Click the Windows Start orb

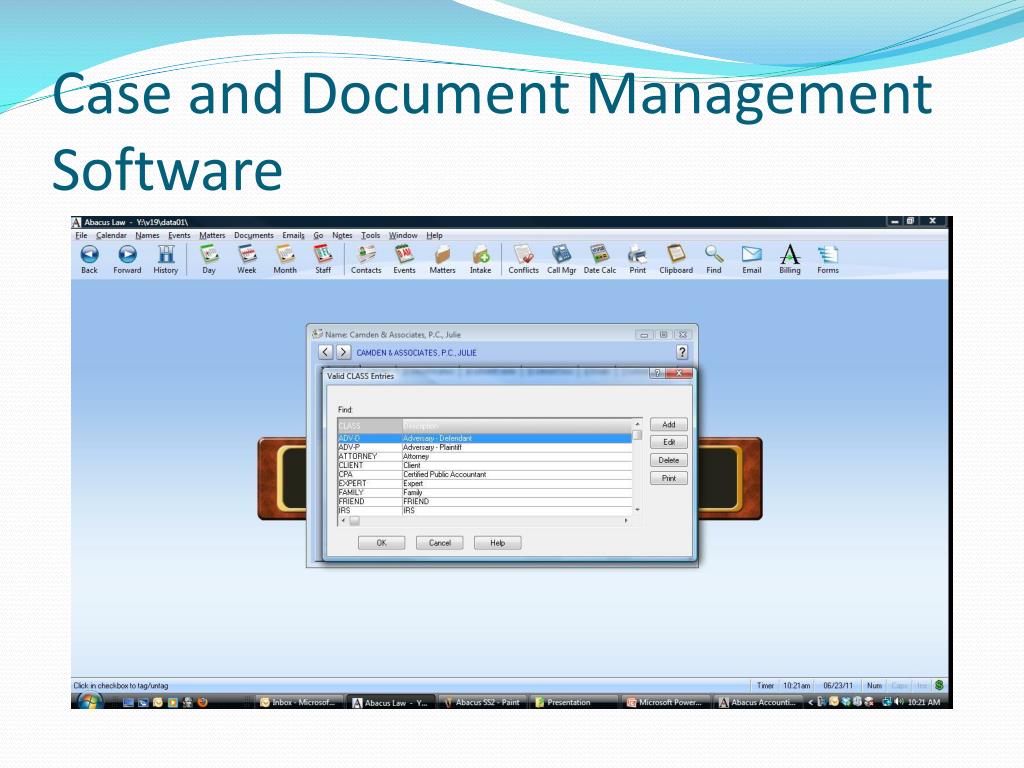90,702
